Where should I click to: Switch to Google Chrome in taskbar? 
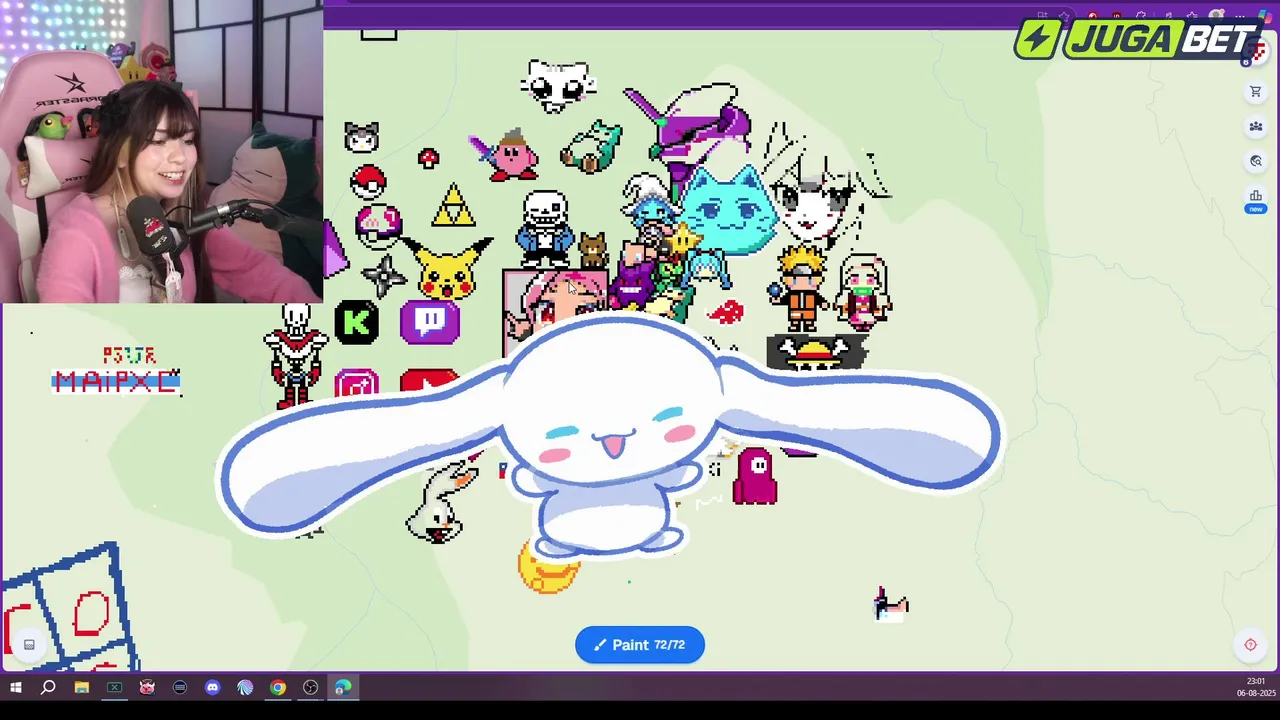click(278, 688)
